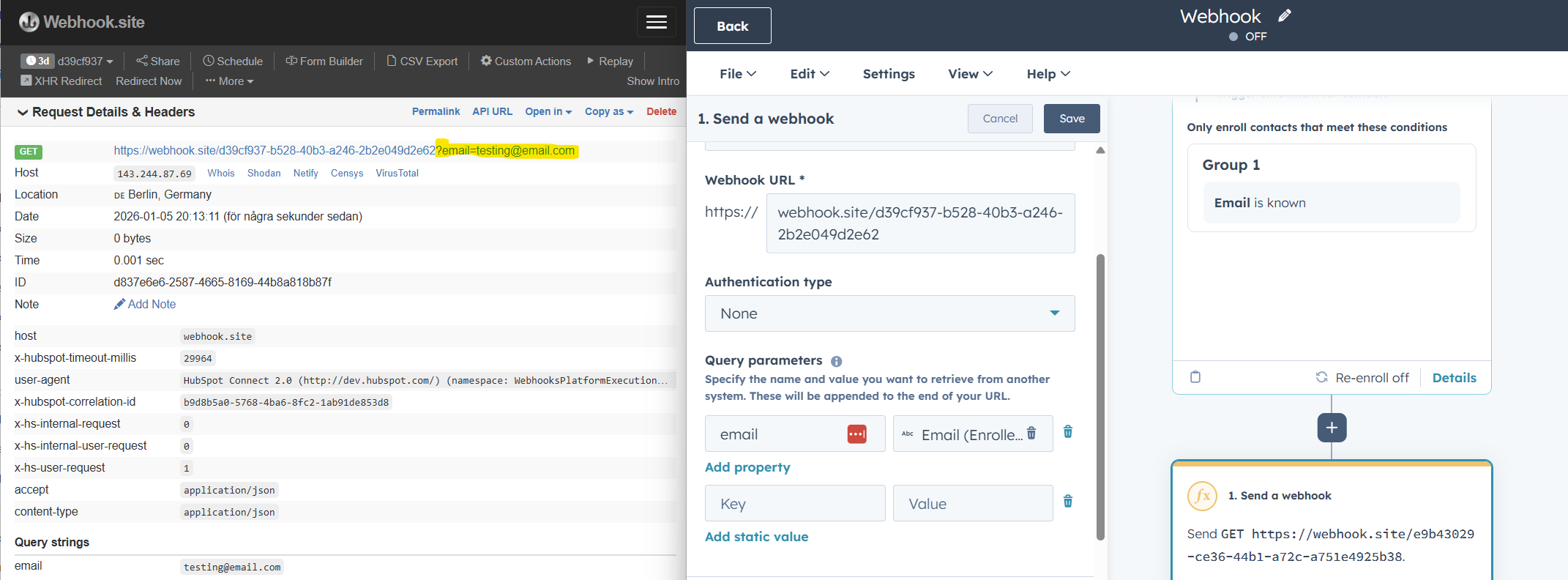
Task: Click Share in Webhook.site toolbar
Action: [158, 62]
